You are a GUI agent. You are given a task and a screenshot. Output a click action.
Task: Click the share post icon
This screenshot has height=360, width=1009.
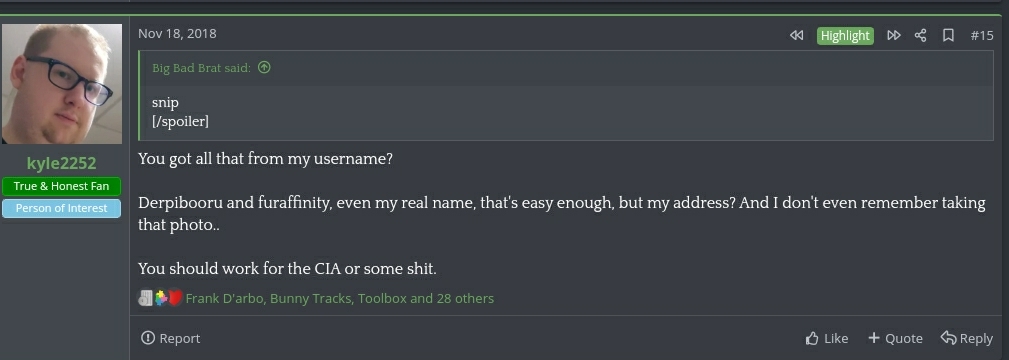click(920, 35)
